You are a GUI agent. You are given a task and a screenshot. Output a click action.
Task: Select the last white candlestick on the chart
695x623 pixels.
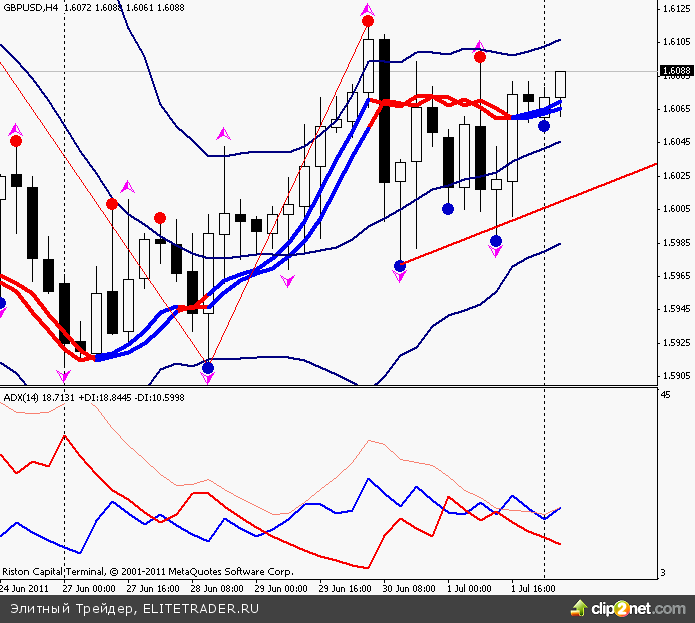click(x=561, y=84)
